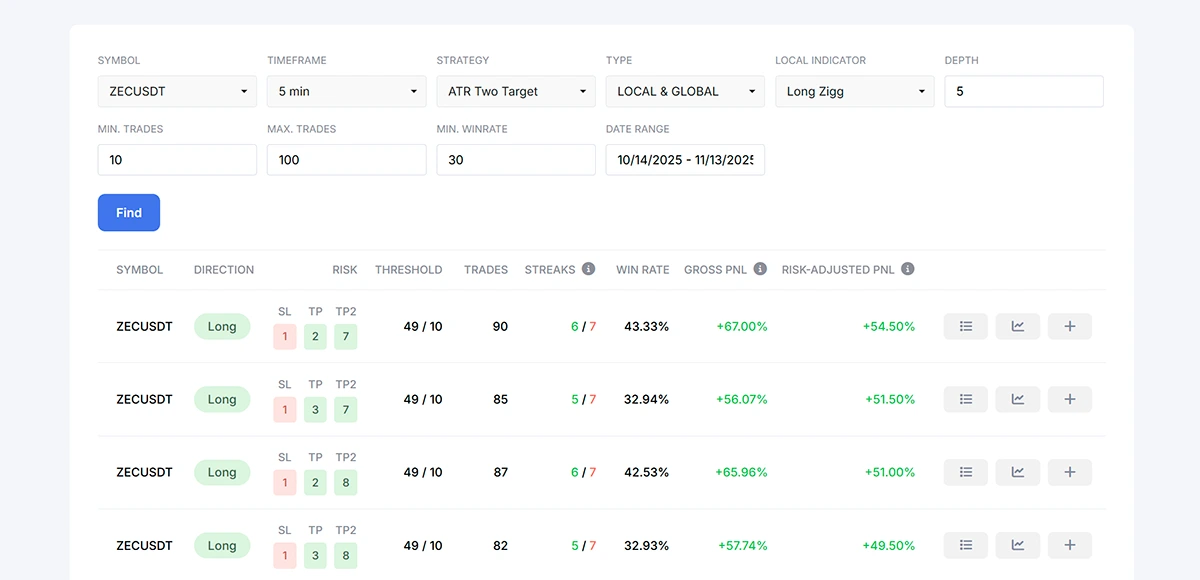Click TP value 3 in +56.07% row

click(315, 410)
